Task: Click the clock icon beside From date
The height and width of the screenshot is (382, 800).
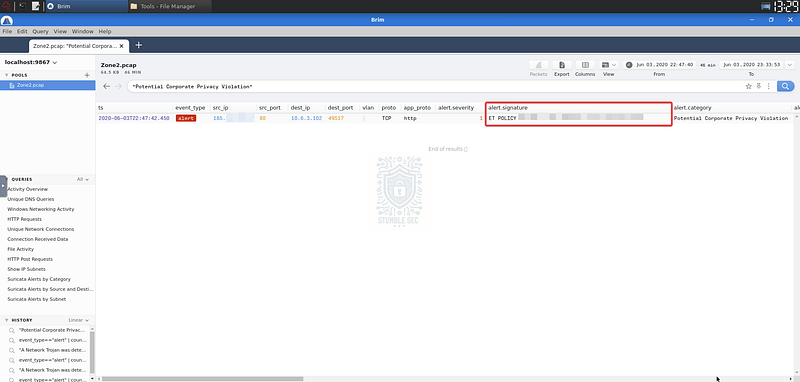Action: point(629,65)
